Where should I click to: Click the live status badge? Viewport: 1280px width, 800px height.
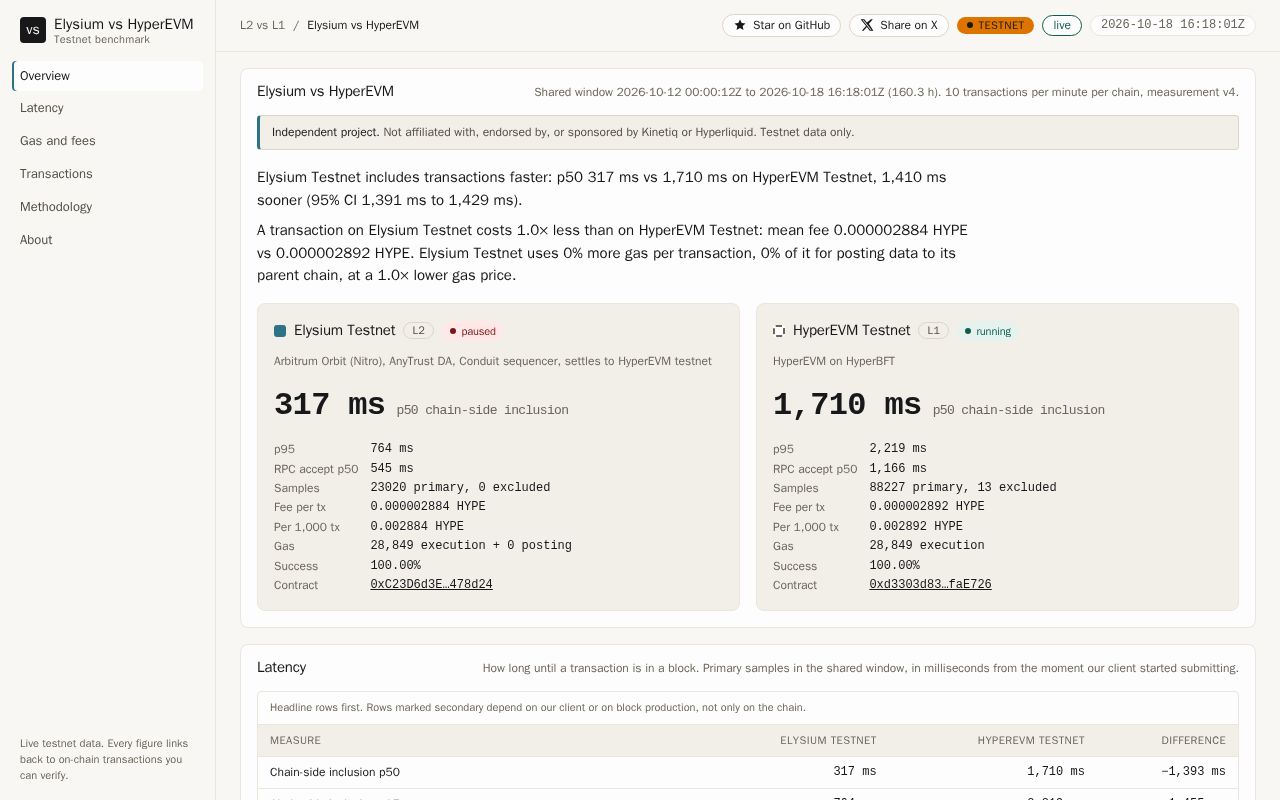point(1062,25)
